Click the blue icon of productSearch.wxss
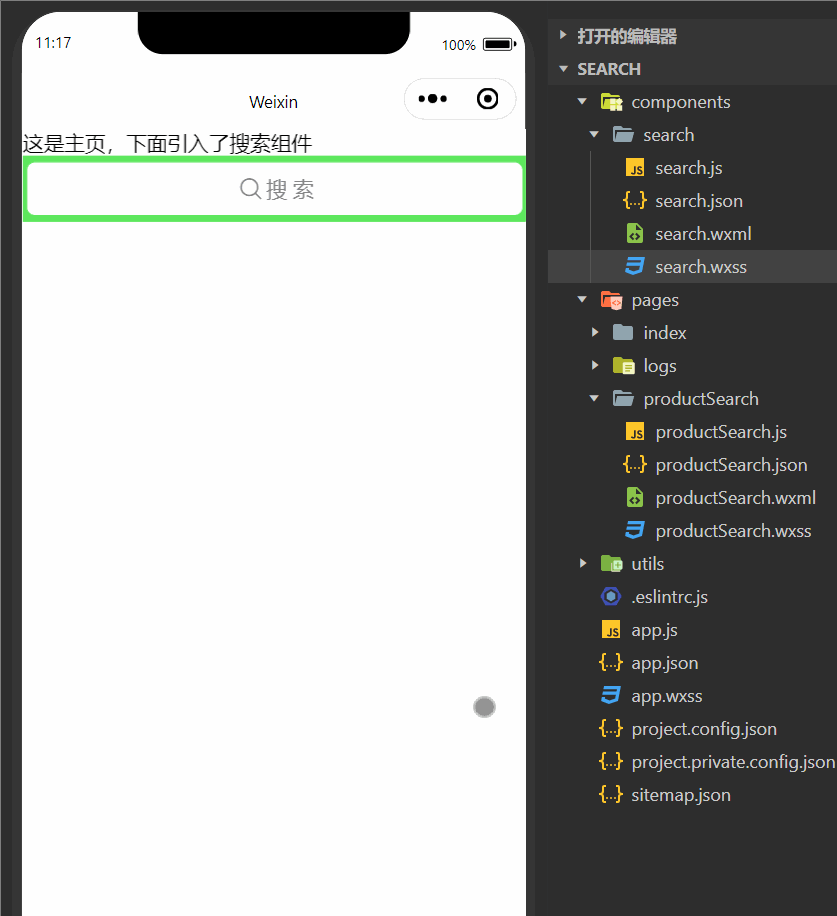The width and height of the screenshot is (837, 916). click(x=635, y=531)
